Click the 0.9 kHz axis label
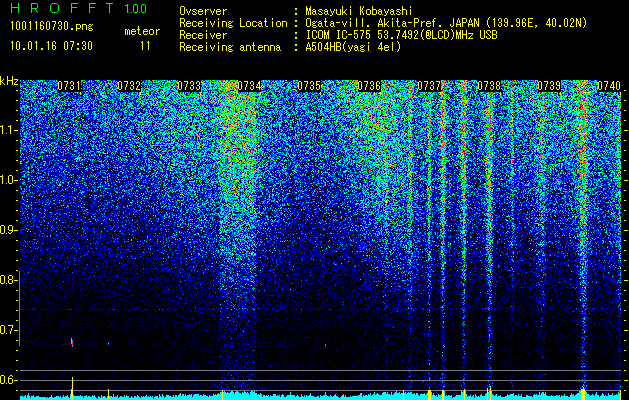 (7, 230)
